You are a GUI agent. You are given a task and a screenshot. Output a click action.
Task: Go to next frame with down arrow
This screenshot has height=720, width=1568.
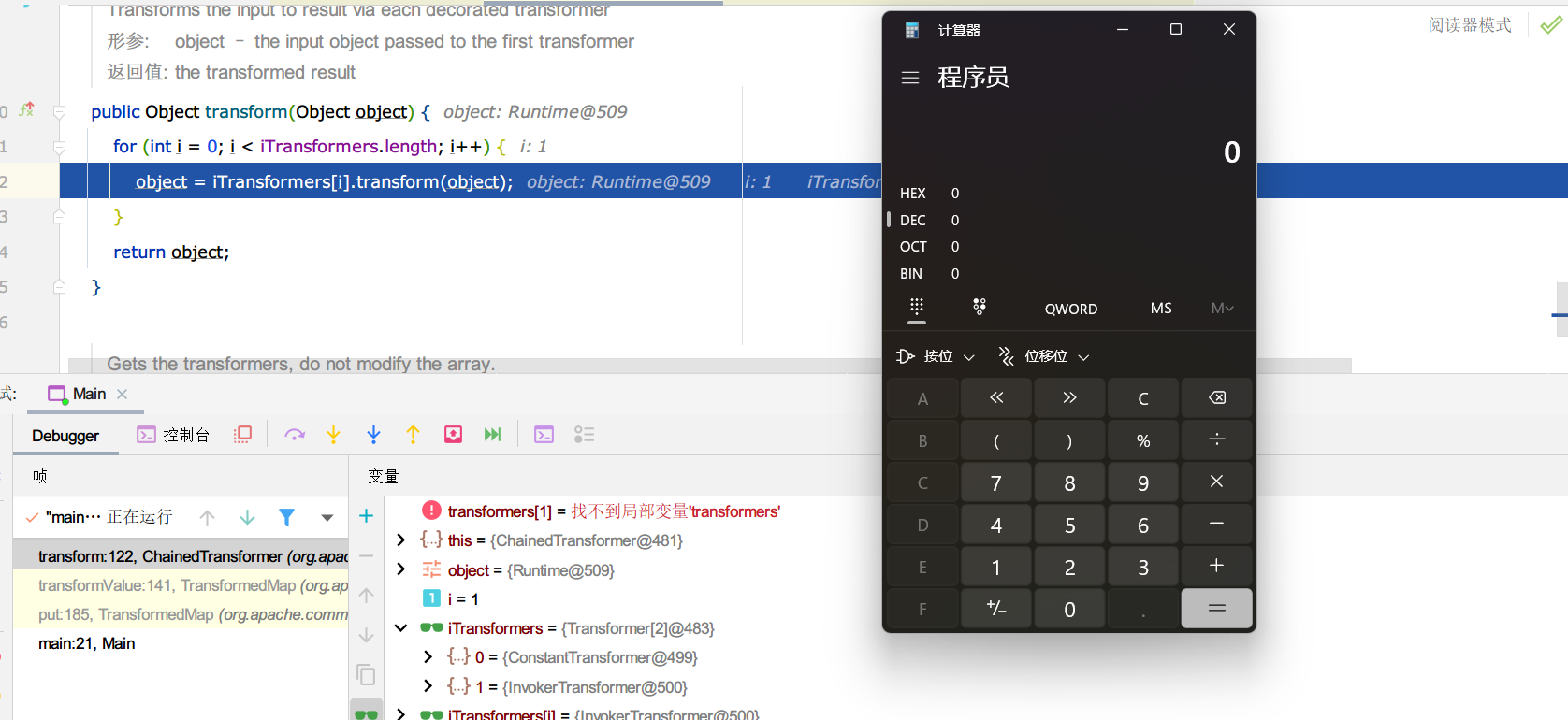click(x=247, y=517)
